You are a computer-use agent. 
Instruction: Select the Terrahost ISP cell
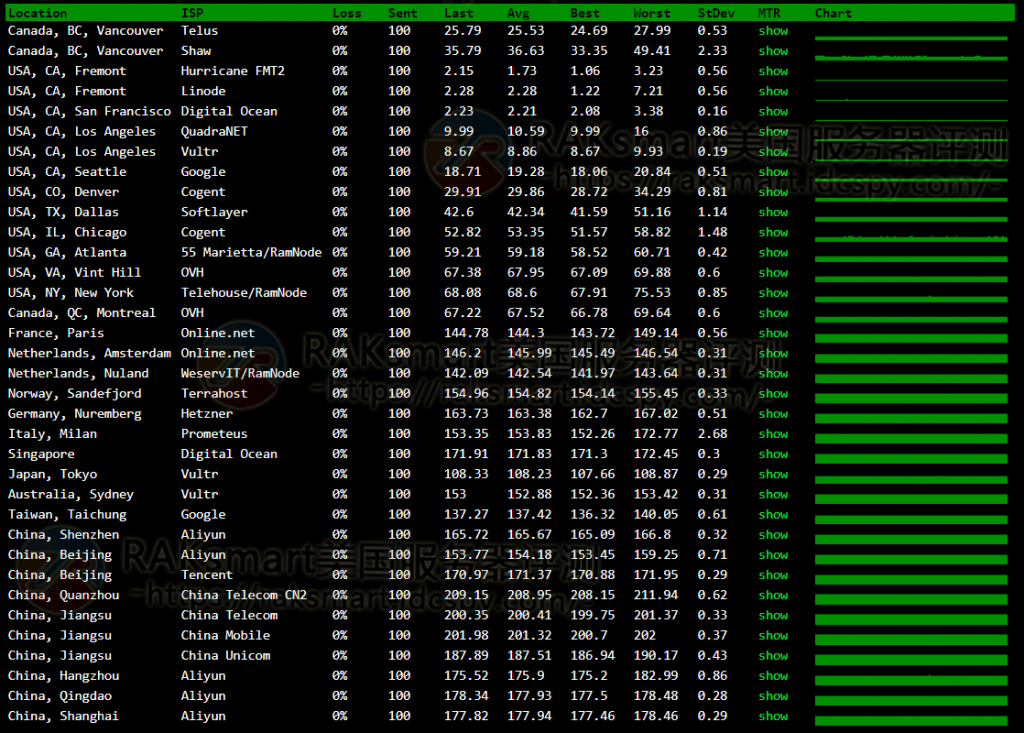coord(214,394)
